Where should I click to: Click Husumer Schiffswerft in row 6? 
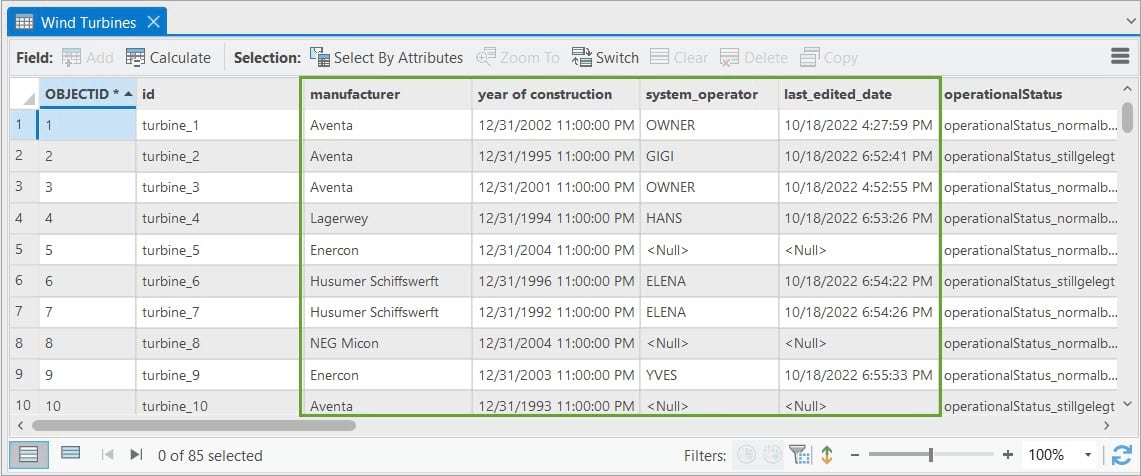[387, 281]
